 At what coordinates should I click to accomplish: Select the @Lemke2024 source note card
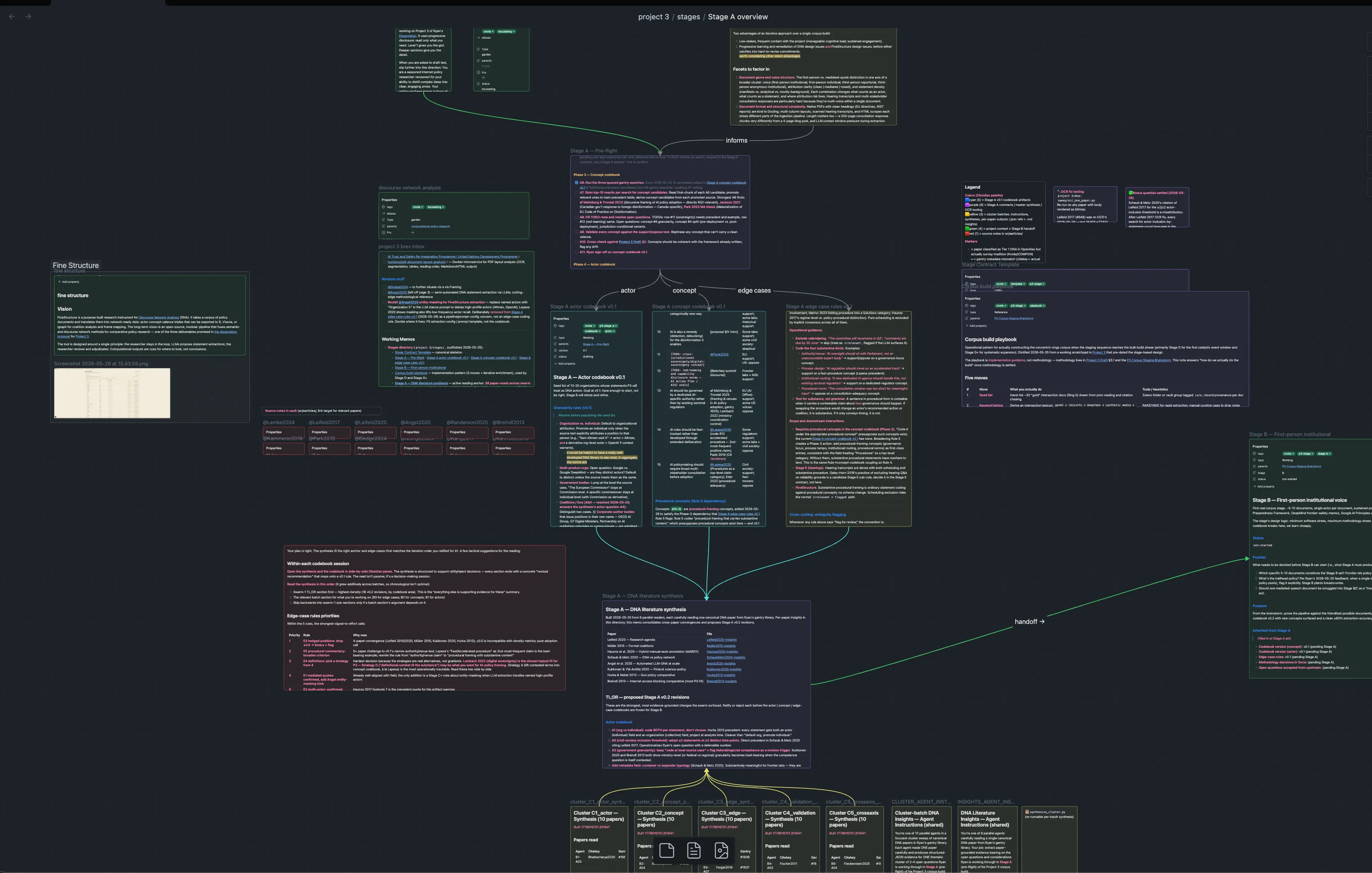click(283, 432)
